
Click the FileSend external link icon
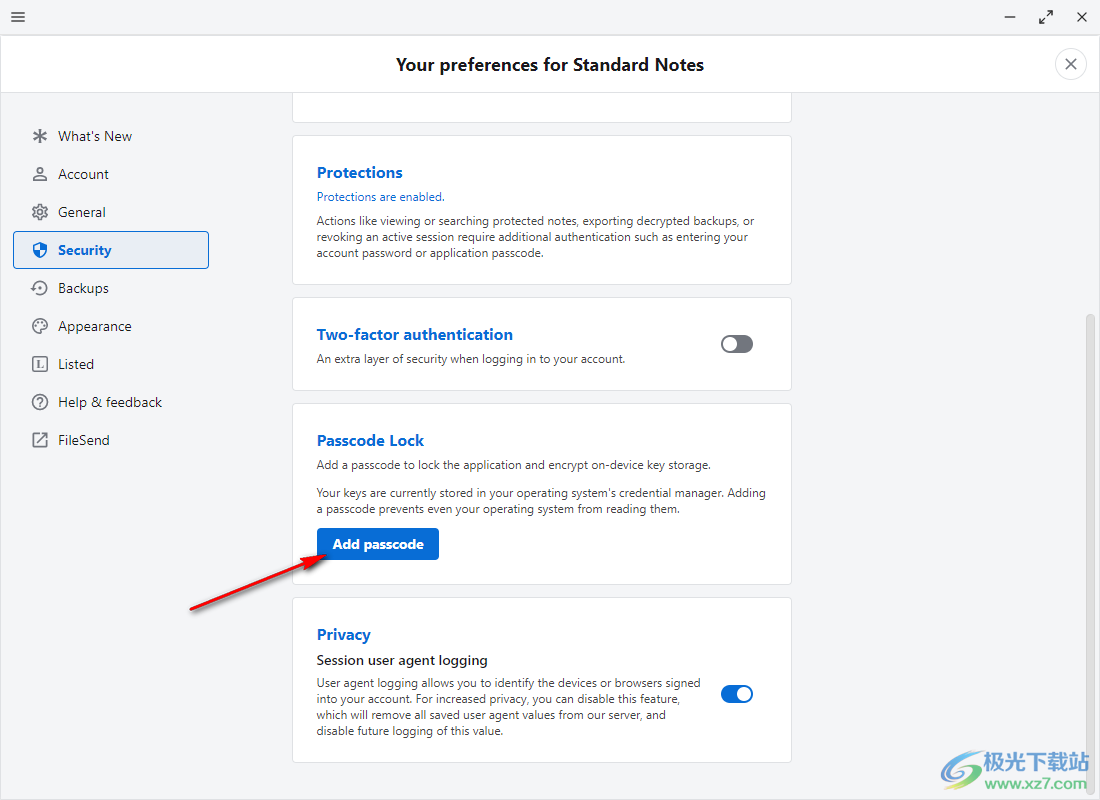(x=40, y=440)
